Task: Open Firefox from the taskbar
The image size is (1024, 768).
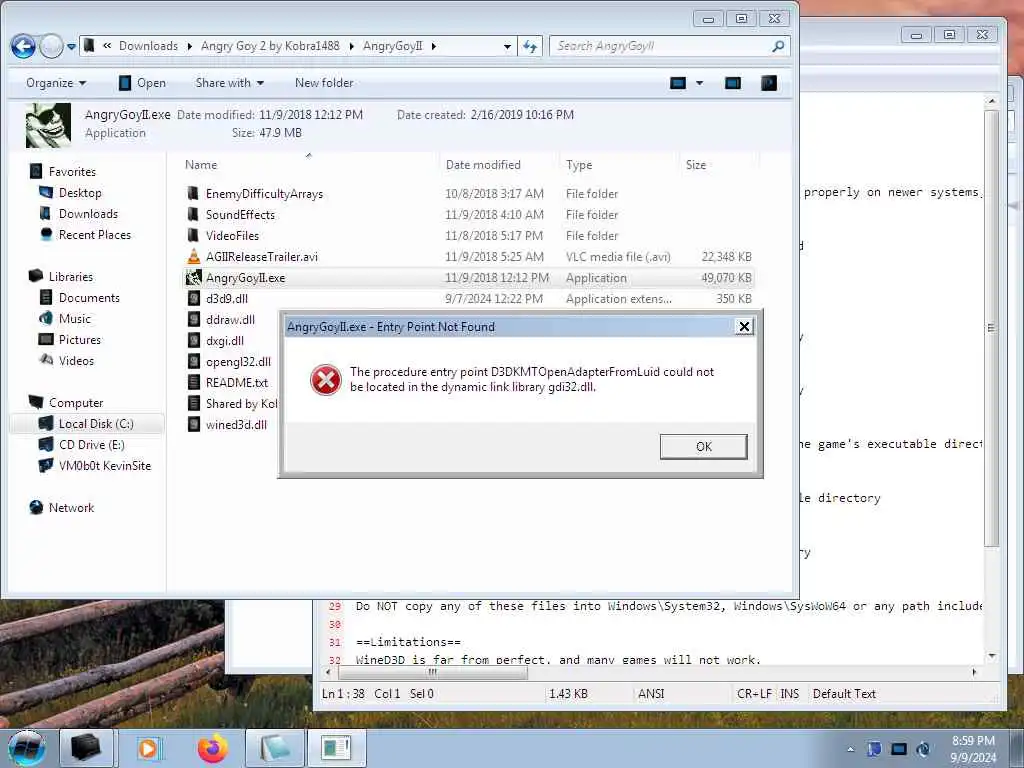Action: 213,748
